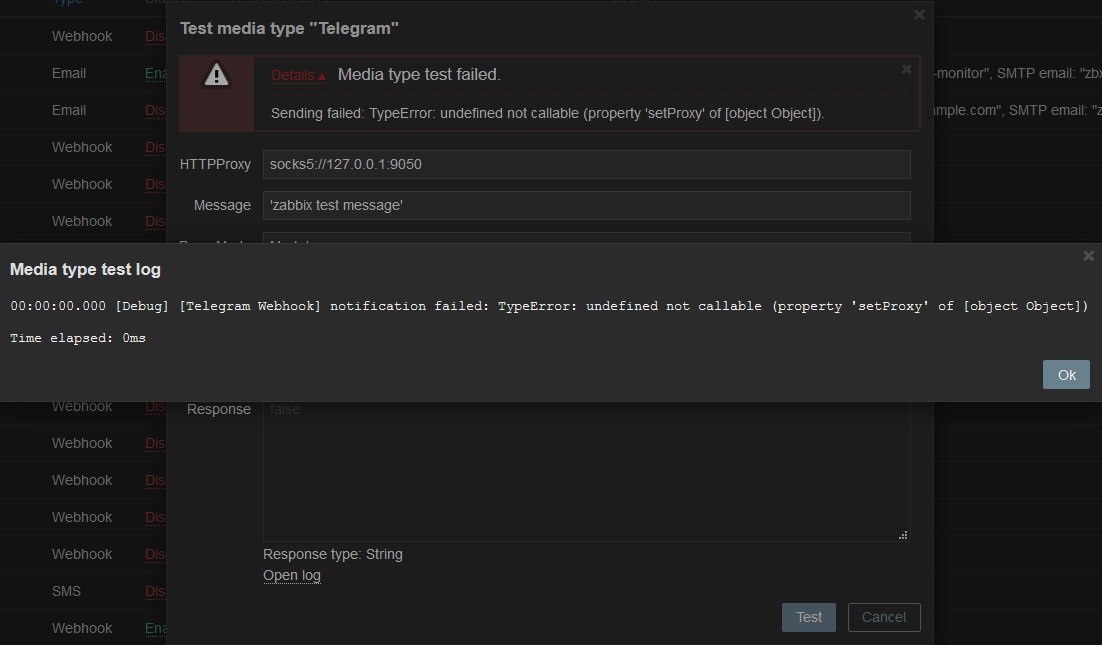Close the Test media type Telegram dialog
This screenshot has width=1102, height=645.
tap(919, 15)
